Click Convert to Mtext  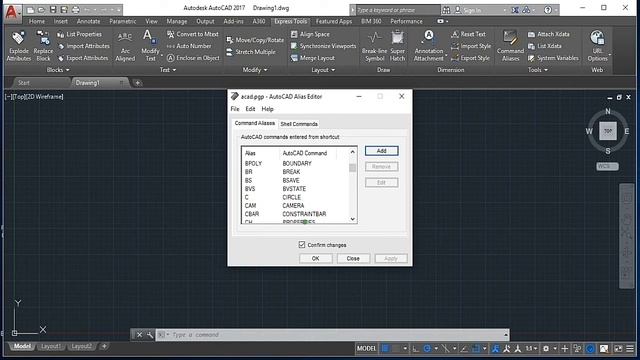(x=193, y=34)
